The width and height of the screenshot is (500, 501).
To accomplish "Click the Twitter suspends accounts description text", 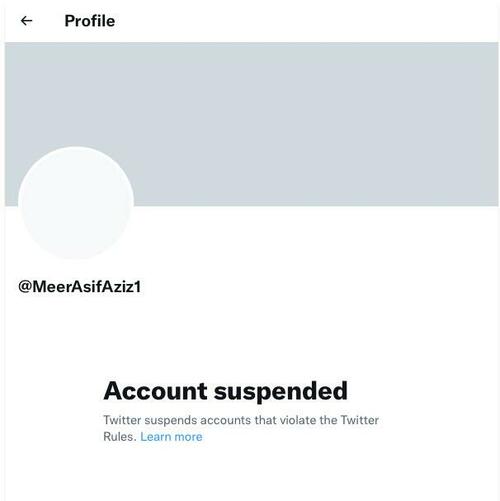I will (241, 428).
